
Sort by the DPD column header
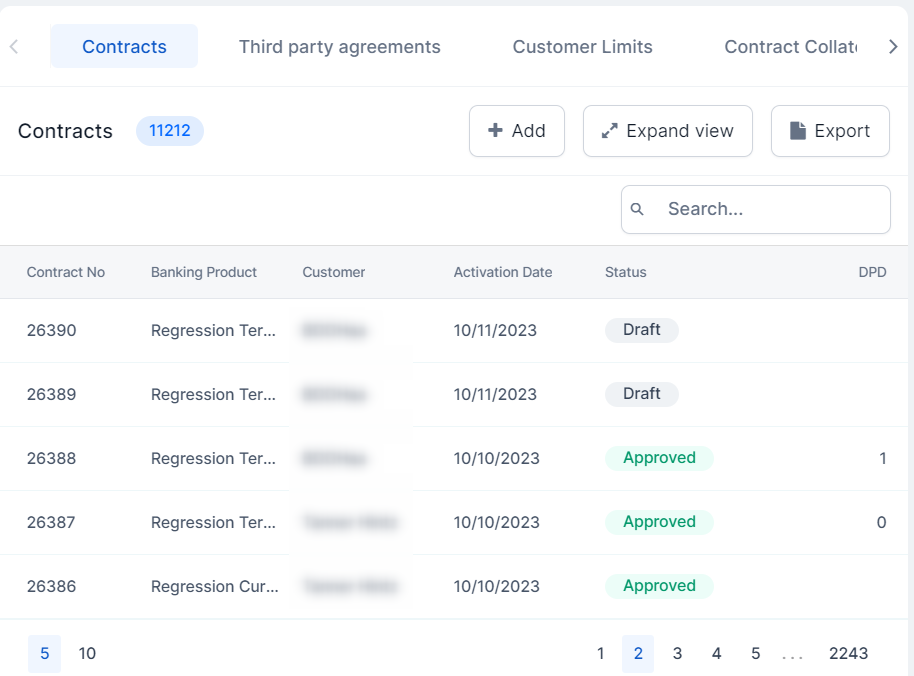tap(872, 272)
